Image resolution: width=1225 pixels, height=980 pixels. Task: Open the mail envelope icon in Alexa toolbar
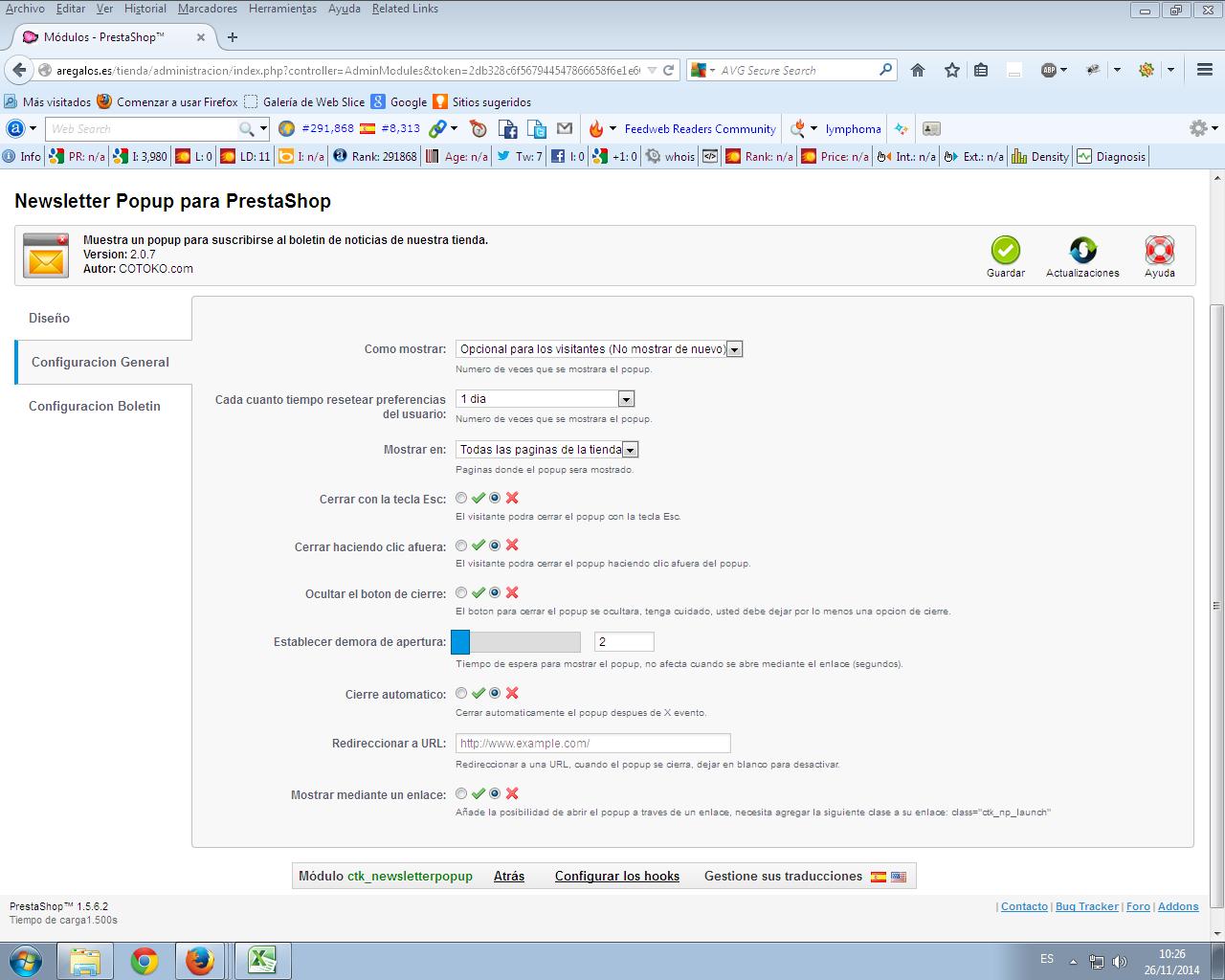tap(565, 128)
